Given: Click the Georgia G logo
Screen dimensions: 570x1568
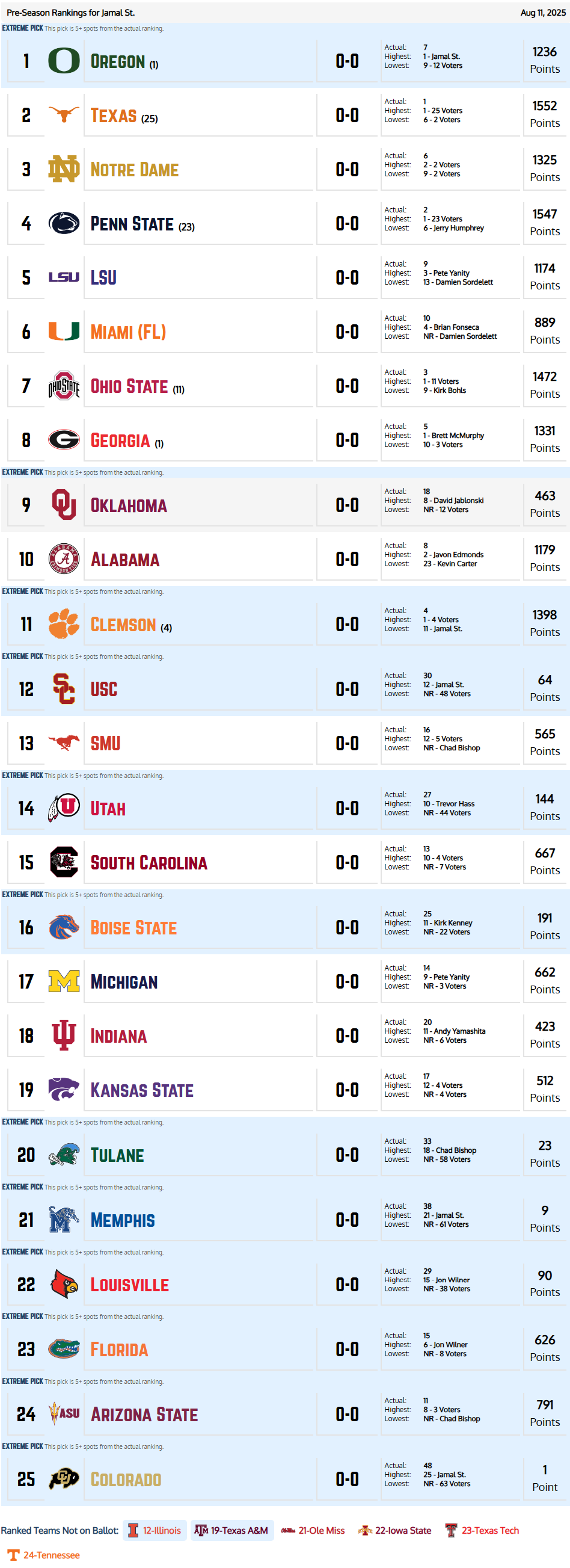Looking at the screenshot, I should 63,440.
